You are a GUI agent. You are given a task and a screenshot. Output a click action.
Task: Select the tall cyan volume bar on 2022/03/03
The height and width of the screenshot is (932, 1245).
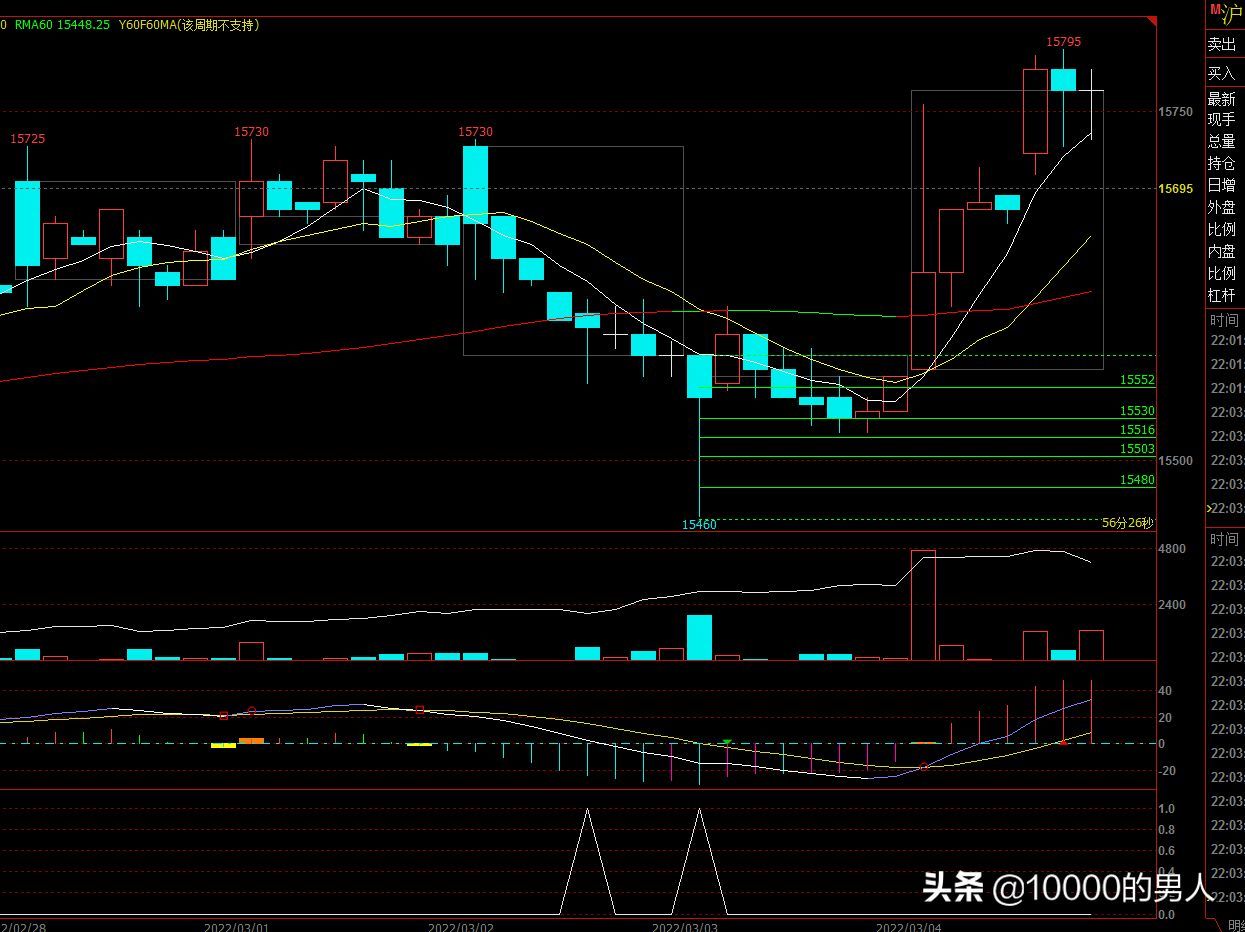tap(699, 637)
